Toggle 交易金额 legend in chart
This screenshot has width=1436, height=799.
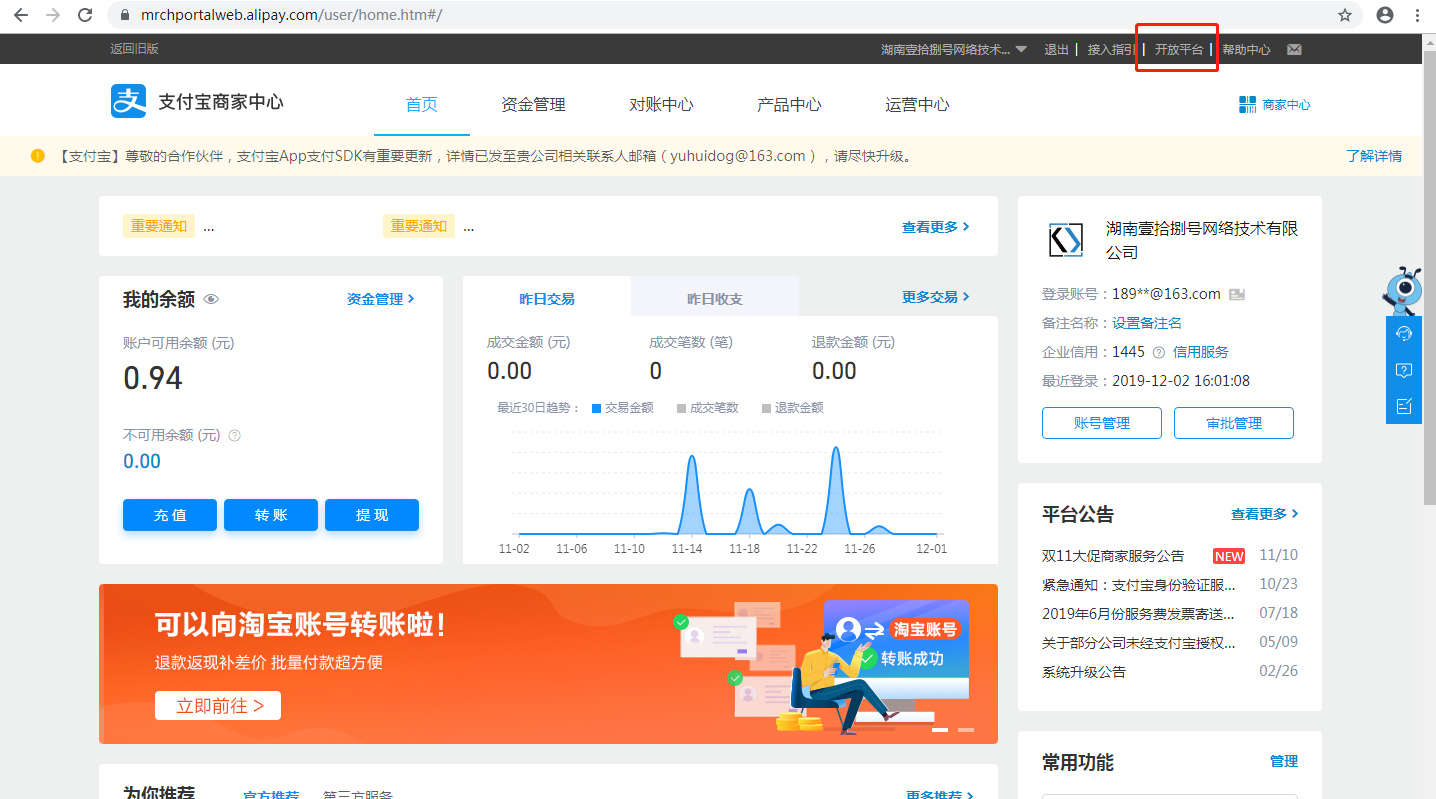[x=623, y=408]
